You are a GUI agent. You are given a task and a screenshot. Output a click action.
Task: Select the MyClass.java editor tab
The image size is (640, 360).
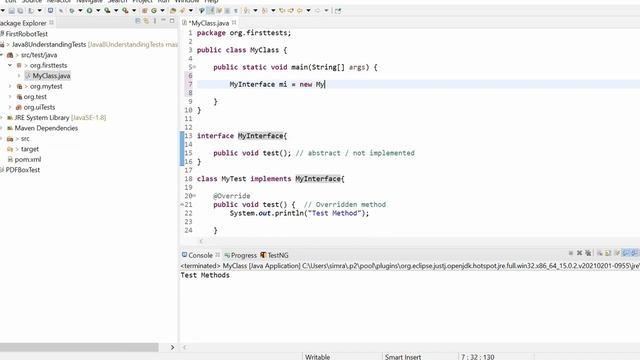coord(210,23)
